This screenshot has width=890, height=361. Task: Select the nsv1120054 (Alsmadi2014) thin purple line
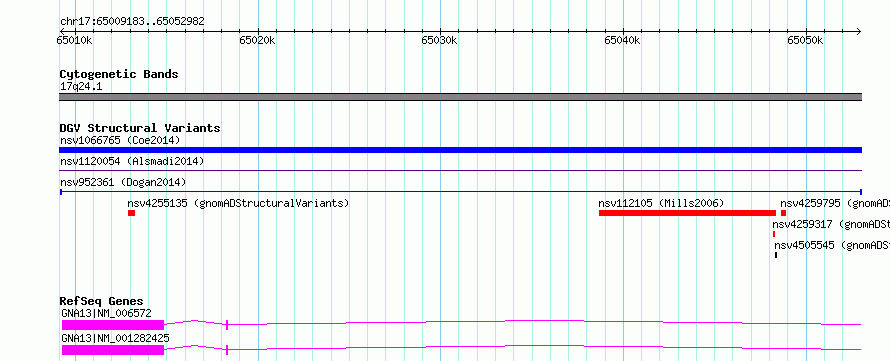pyautogui.click(x=460, y=170)
